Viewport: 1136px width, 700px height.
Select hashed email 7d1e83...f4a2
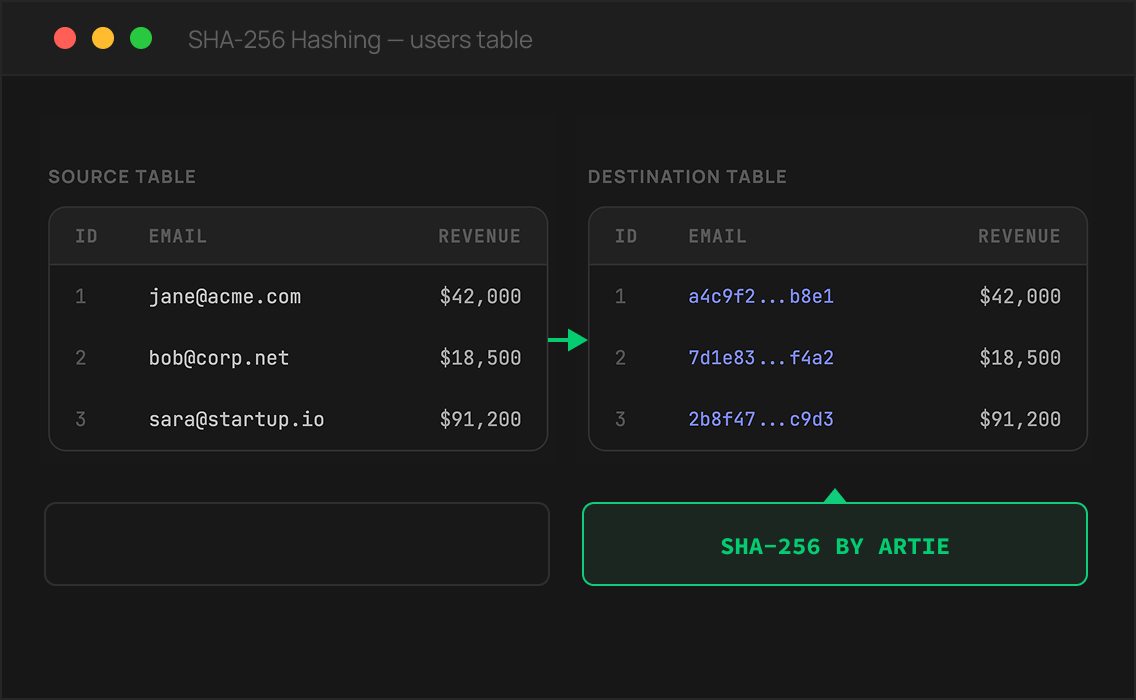click(x=761, y=358)
